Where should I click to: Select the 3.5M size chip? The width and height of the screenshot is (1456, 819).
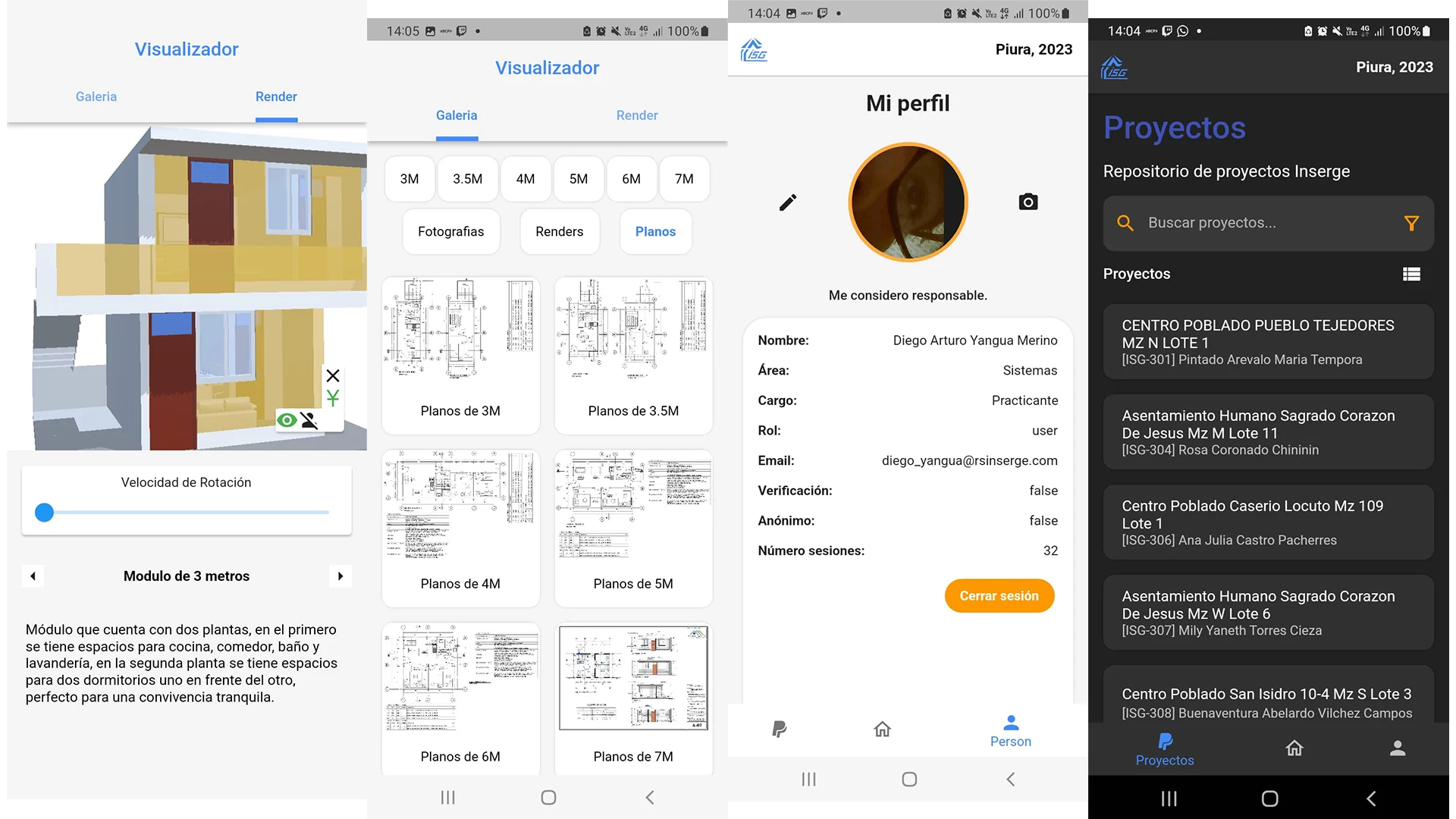point(467,179)
